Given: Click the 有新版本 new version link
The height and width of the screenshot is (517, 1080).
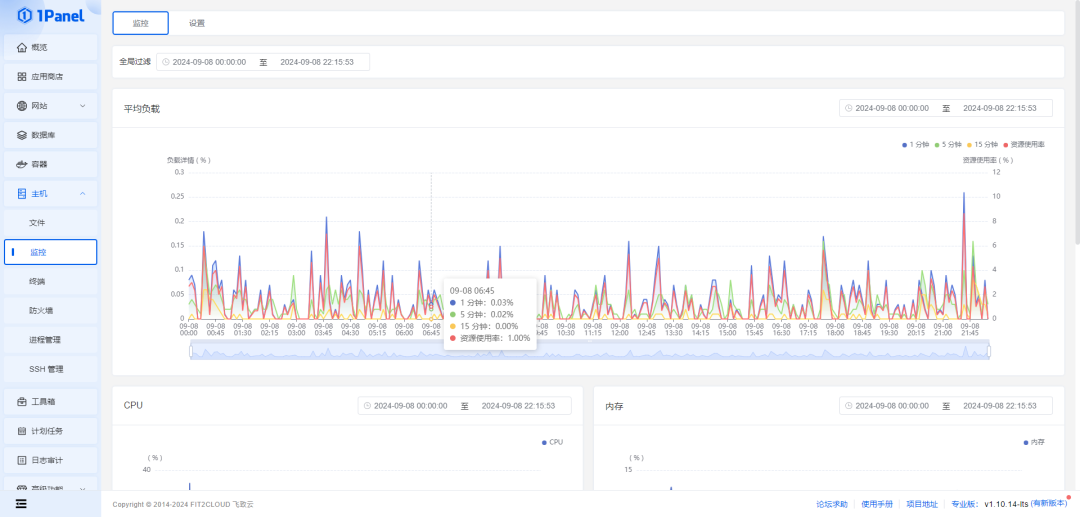Looking at the screenshot, I should [1049, 504].
